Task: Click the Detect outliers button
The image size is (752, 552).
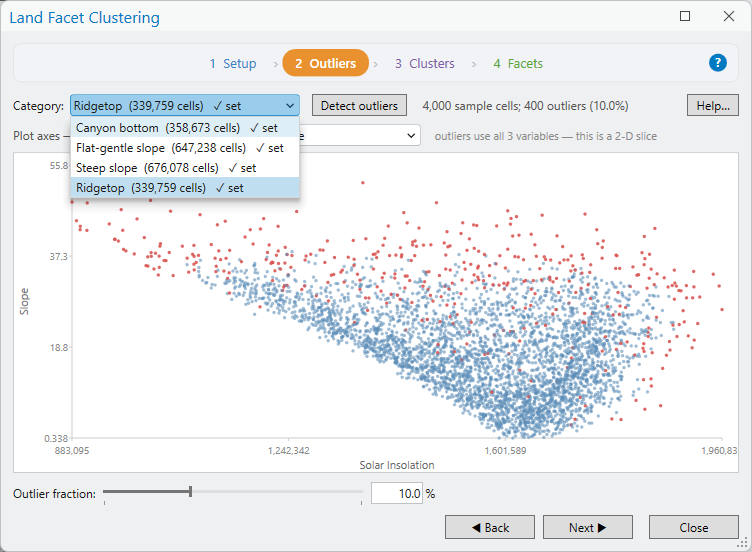Action: [359, 106]
